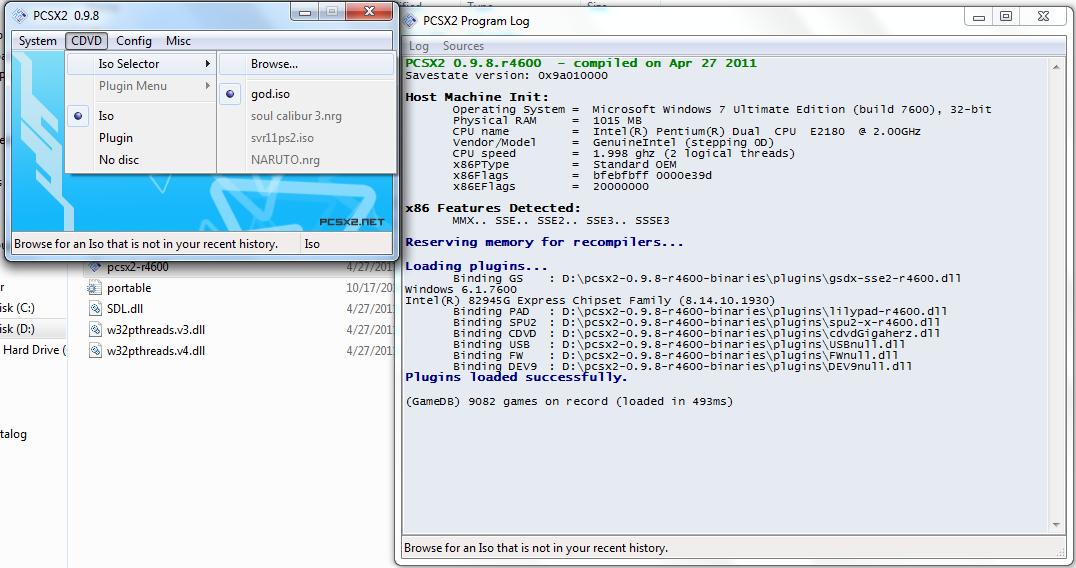The width and height of the screenshot is (1076, 568).
Task: Close the PCSX2 main window
Action: 369,12
